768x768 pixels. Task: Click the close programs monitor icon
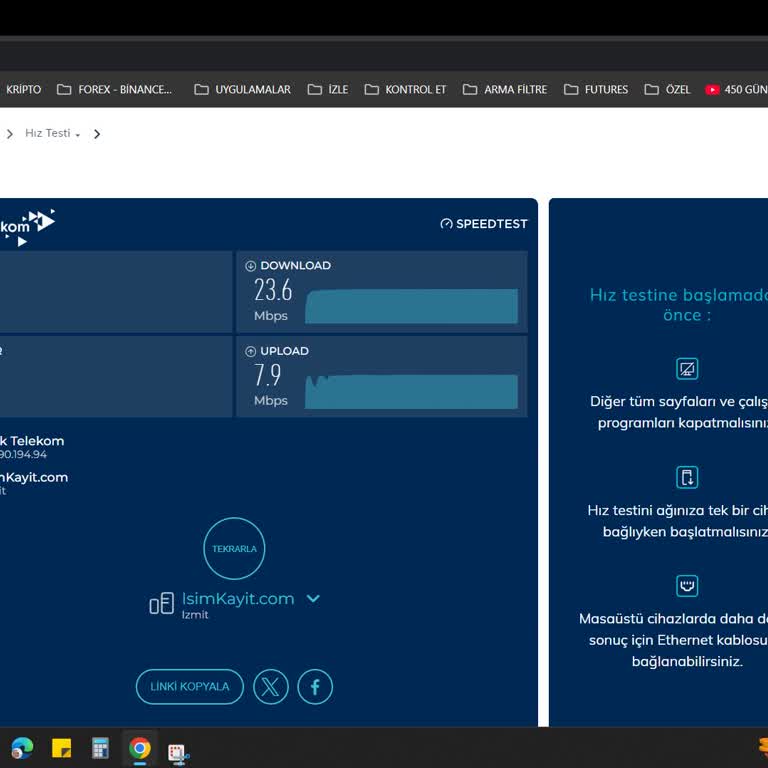687,369
